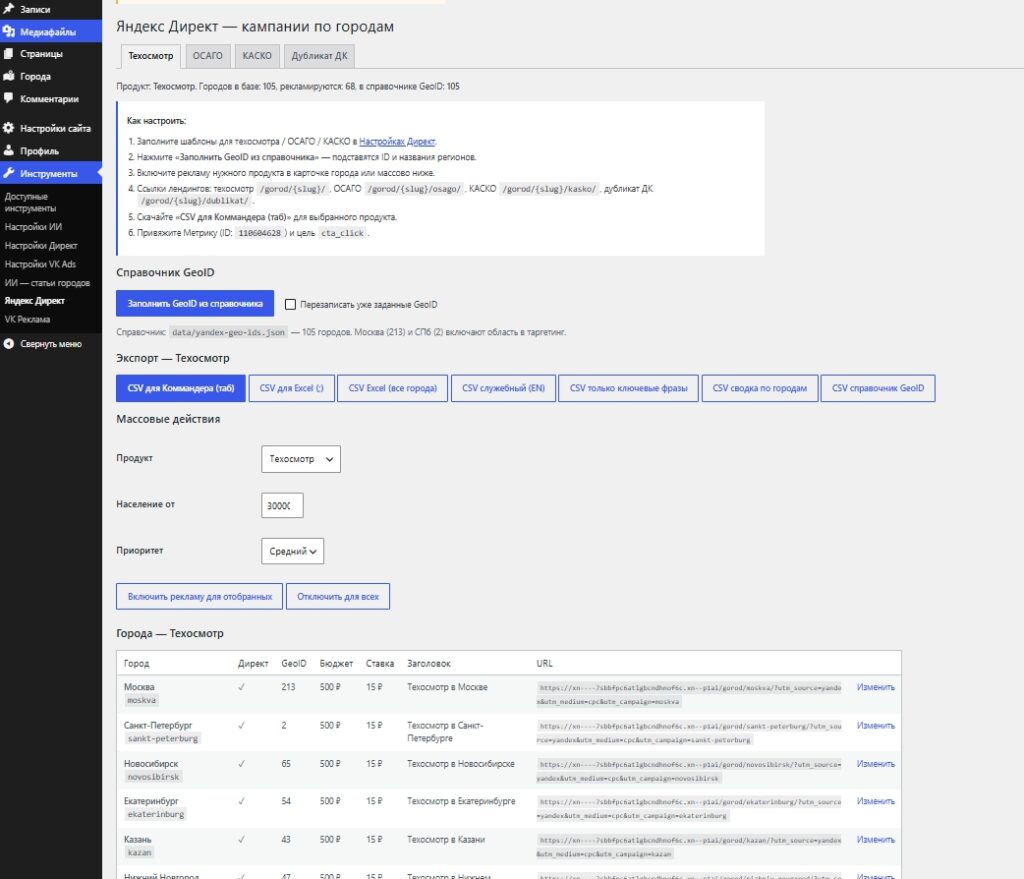Click the CSV служебный (EN) button
This screenshot has height=879, width=1024.
click(x=504, y=388)
